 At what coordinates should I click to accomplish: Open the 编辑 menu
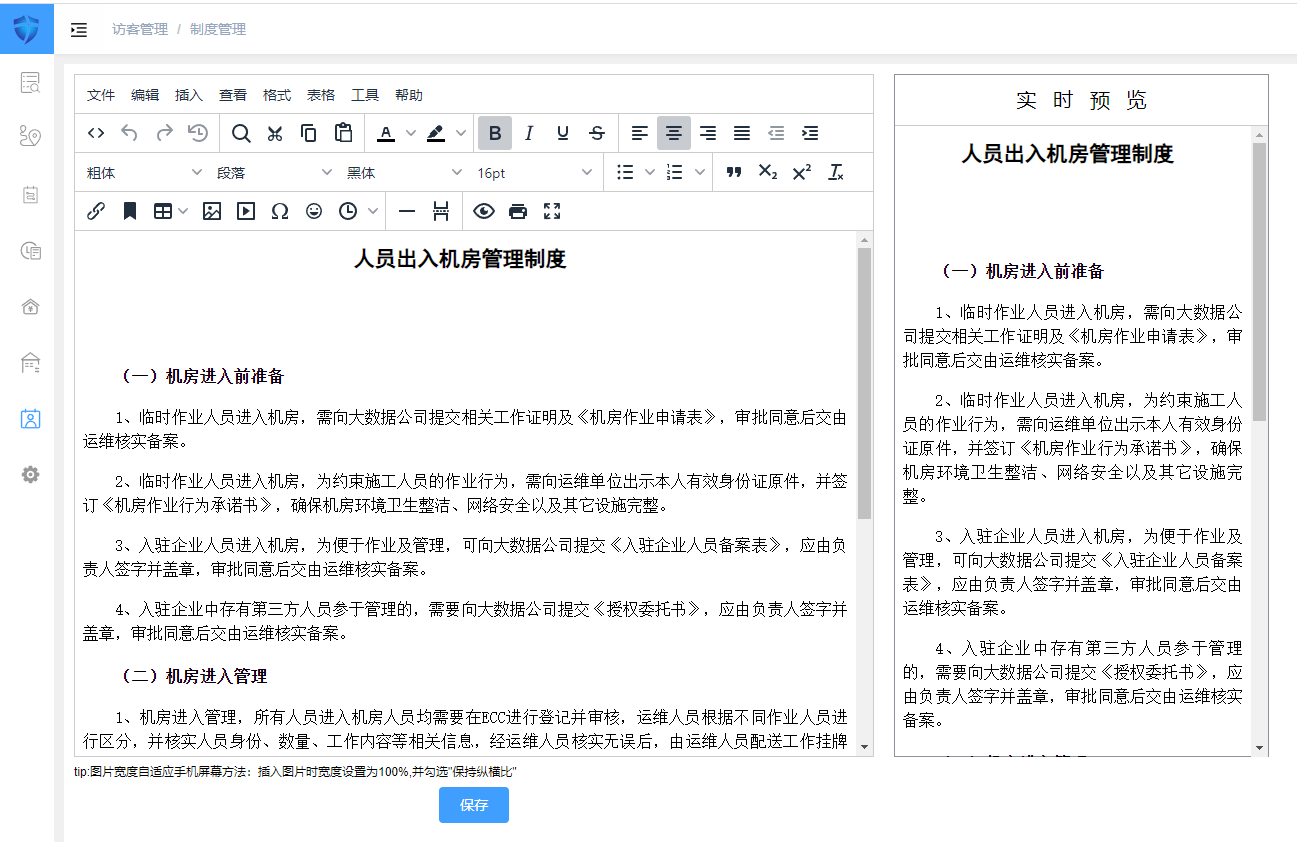point(145,95)
